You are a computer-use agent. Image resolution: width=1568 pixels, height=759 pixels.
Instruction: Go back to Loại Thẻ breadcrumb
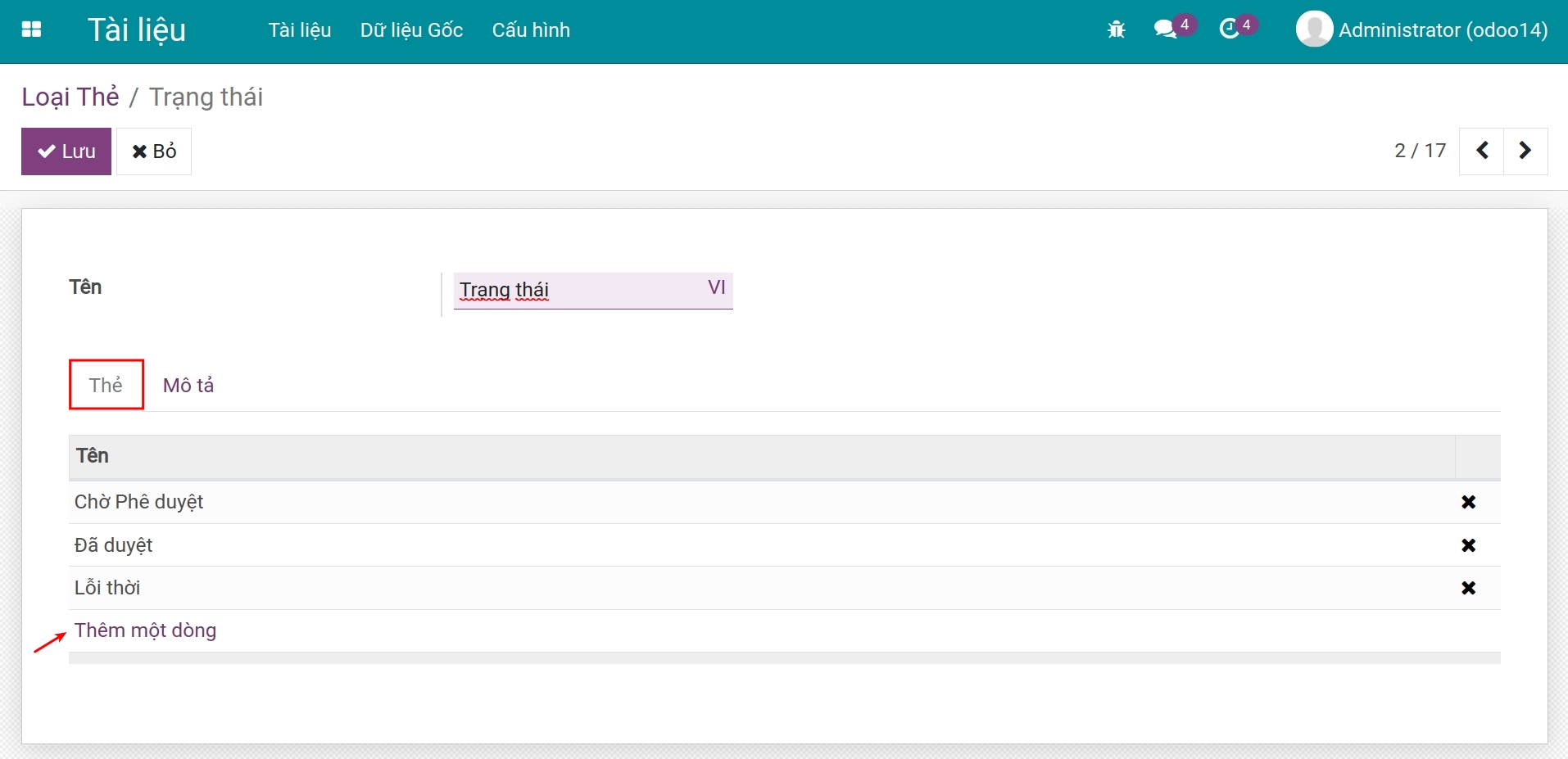click(70, 97)
